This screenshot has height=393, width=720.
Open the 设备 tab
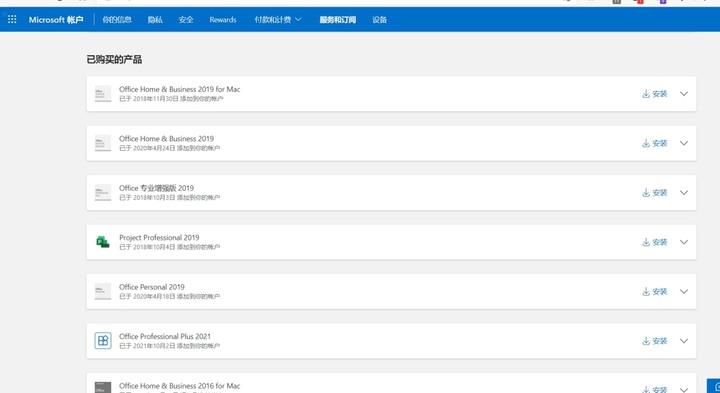point(379,20)
